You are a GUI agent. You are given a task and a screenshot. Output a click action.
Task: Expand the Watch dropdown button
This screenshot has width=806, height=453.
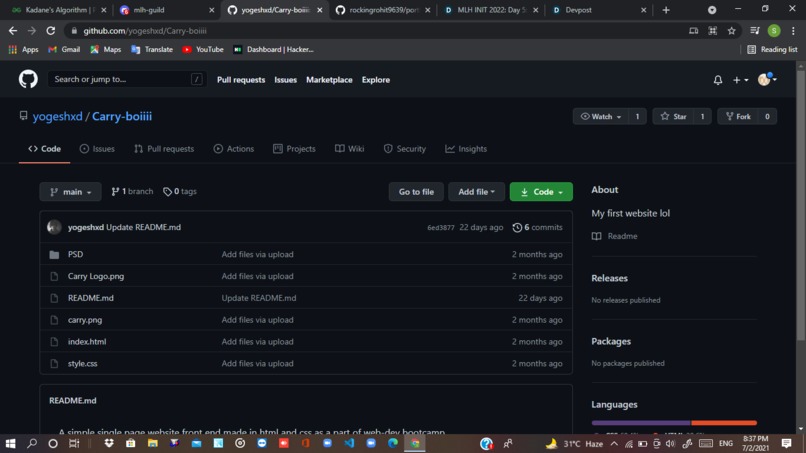[601, 117]
